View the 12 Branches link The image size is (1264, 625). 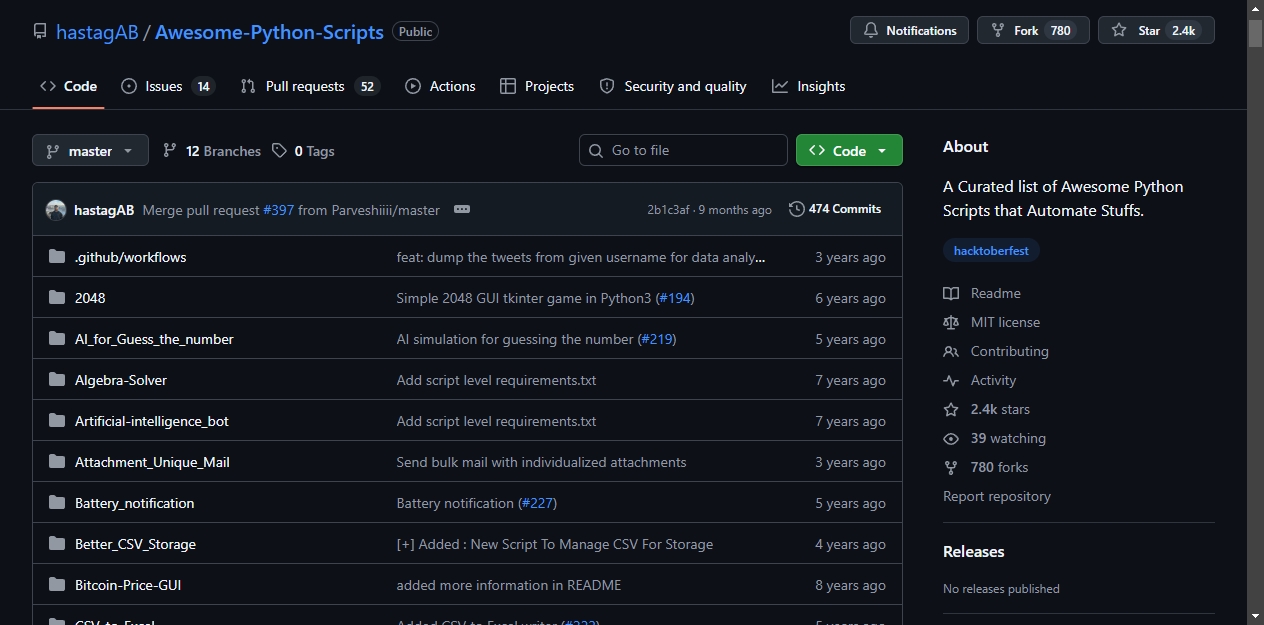point(211,151)
